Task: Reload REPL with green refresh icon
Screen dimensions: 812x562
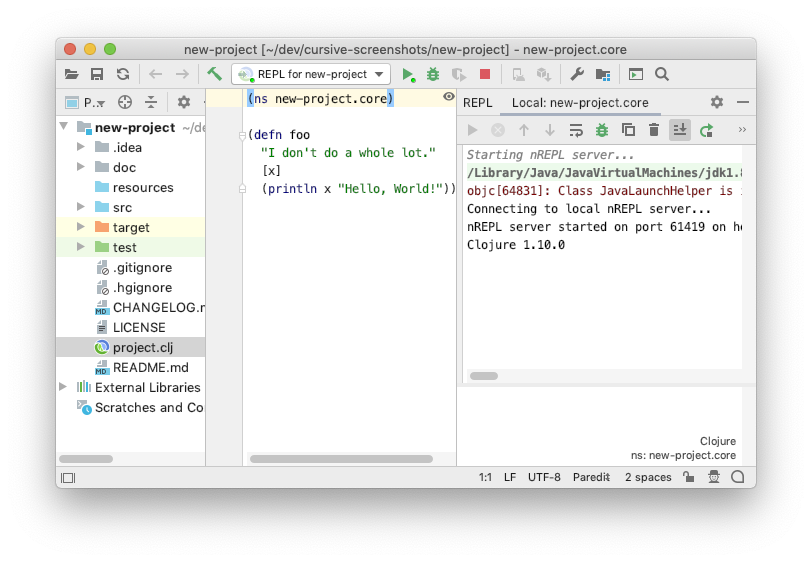Action: click(706, 130)
